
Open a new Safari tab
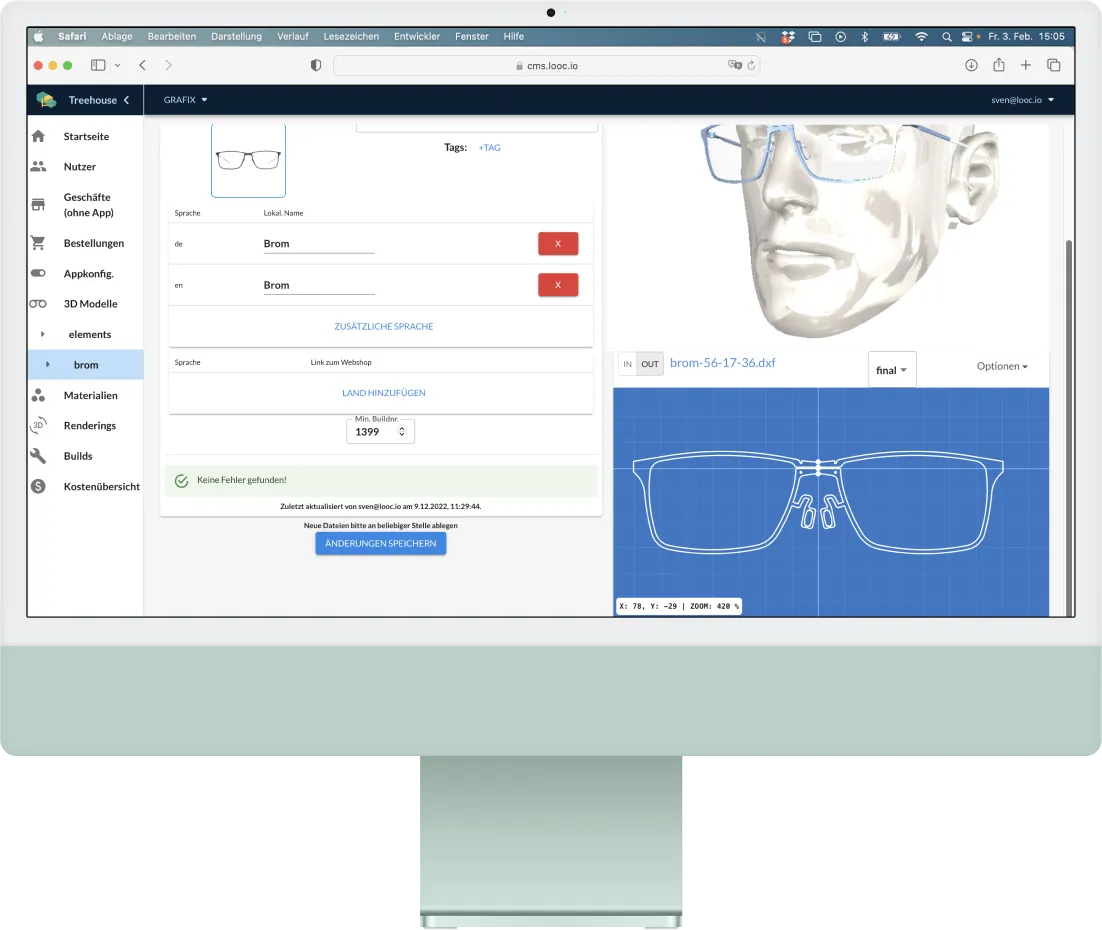pyautogui.click(x=1026, y=65)
